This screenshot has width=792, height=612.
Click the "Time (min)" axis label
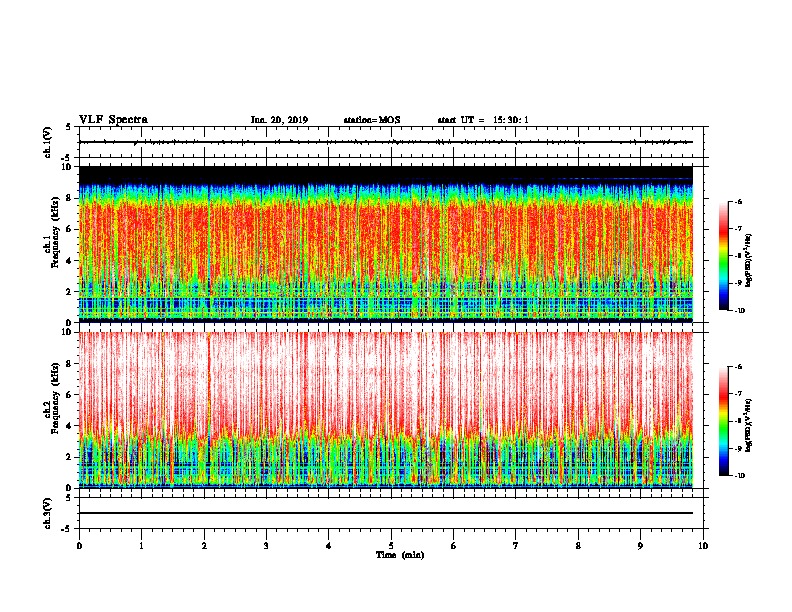pos(400,555)
